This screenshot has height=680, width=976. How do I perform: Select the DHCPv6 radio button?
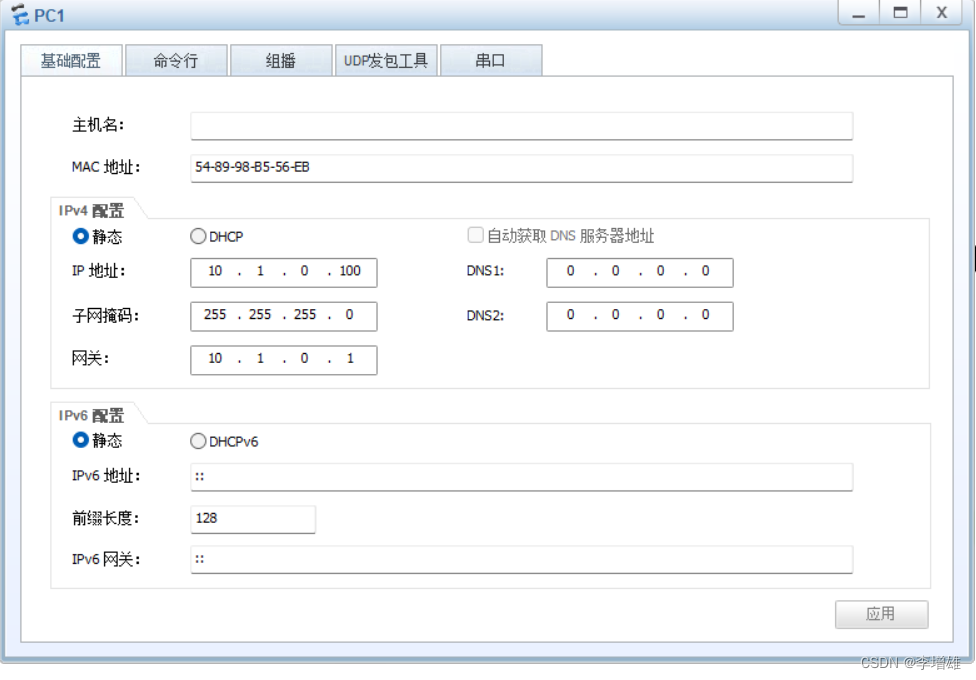(x=198, y=441)
